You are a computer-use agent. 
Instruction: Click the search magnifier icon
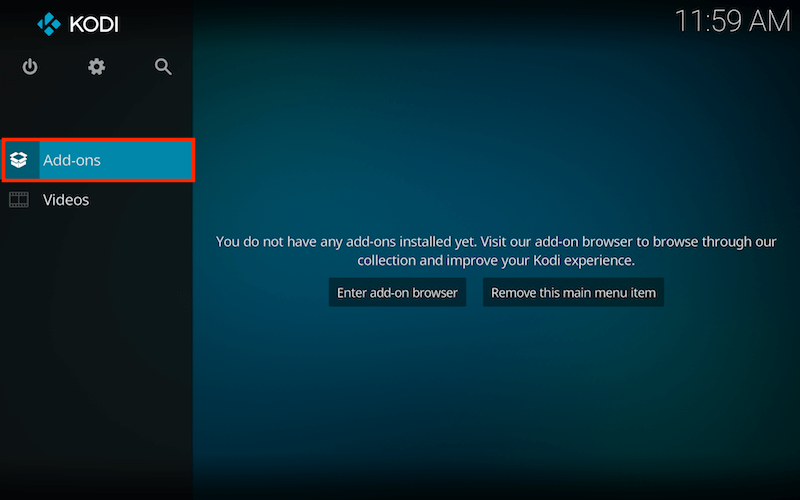coord(163,67)
